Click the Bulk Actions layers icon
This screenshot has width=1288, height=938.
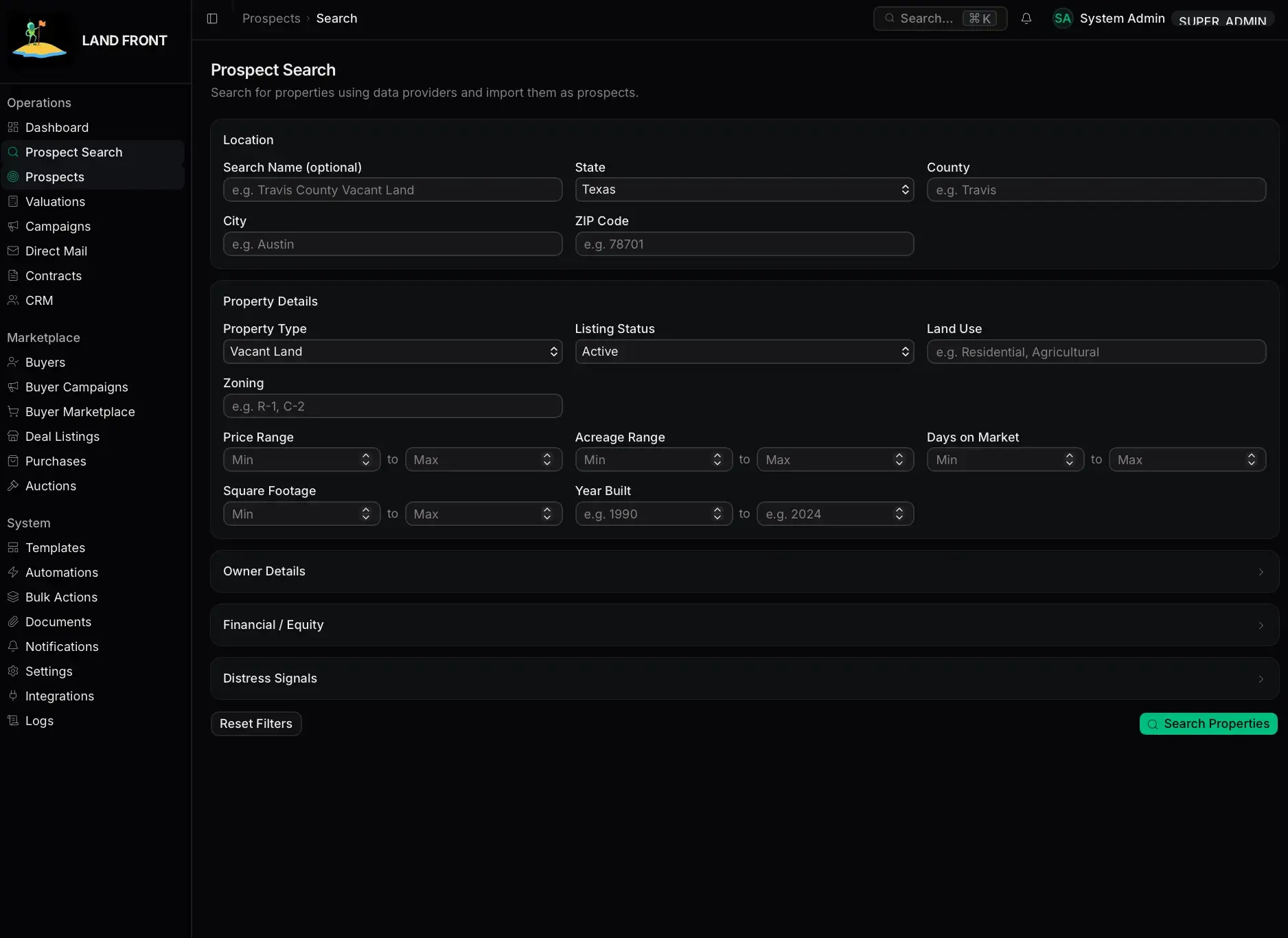(x=13, y=597)
